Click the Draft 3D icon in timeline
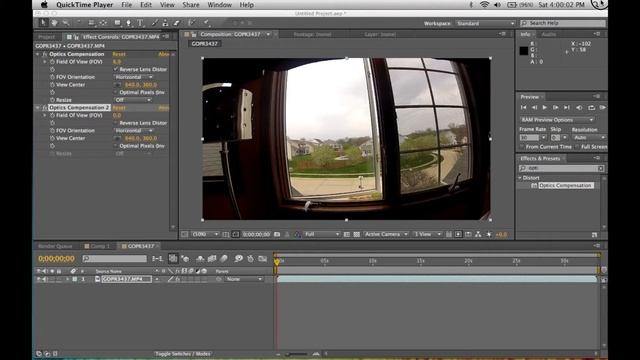The height and width of the screenshot is (360, 640). point(185,258)
